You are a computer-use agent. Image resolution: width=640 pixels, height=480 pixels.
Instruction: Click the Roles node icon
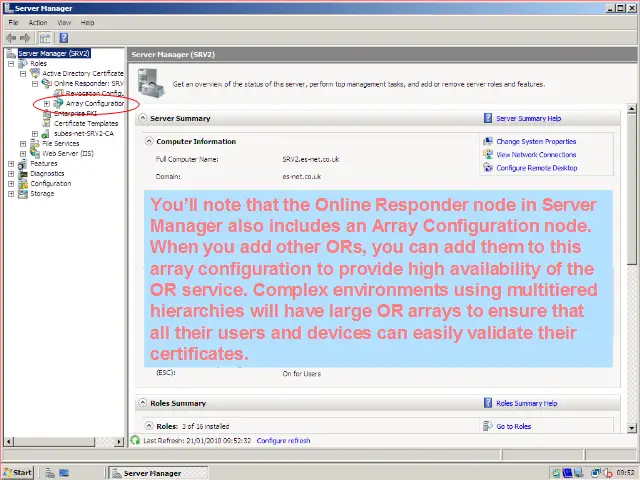[23, 64]
